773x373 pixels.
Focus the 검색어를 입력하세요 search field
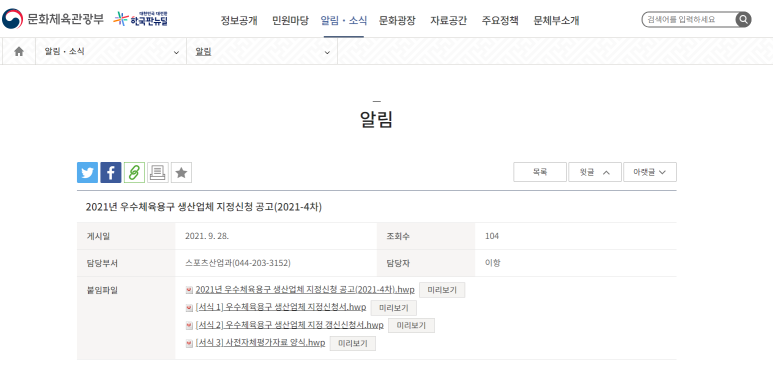pyautogui.click(x=688, y=20)
